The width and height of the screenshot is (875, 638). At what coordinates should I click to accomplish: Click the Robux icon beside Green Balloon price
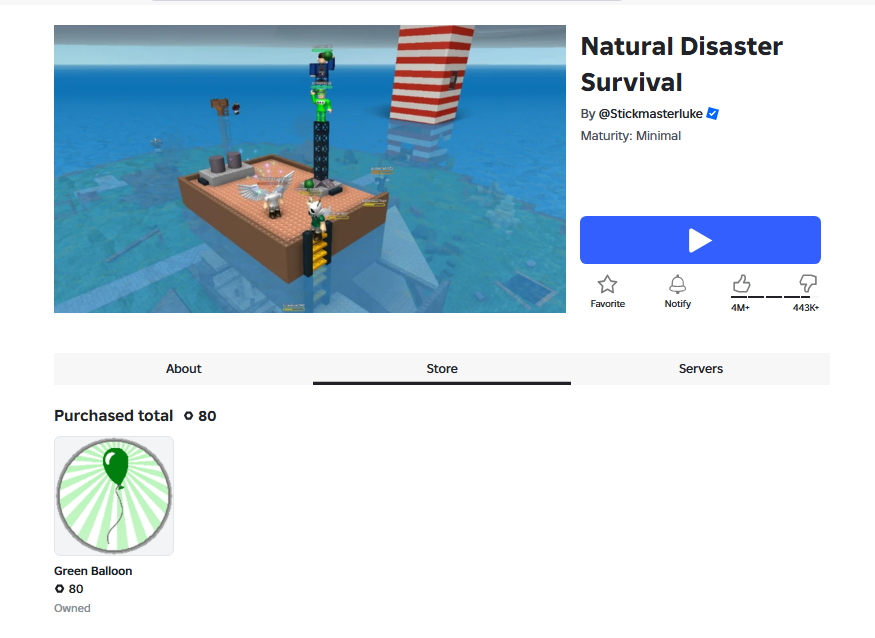59,589
